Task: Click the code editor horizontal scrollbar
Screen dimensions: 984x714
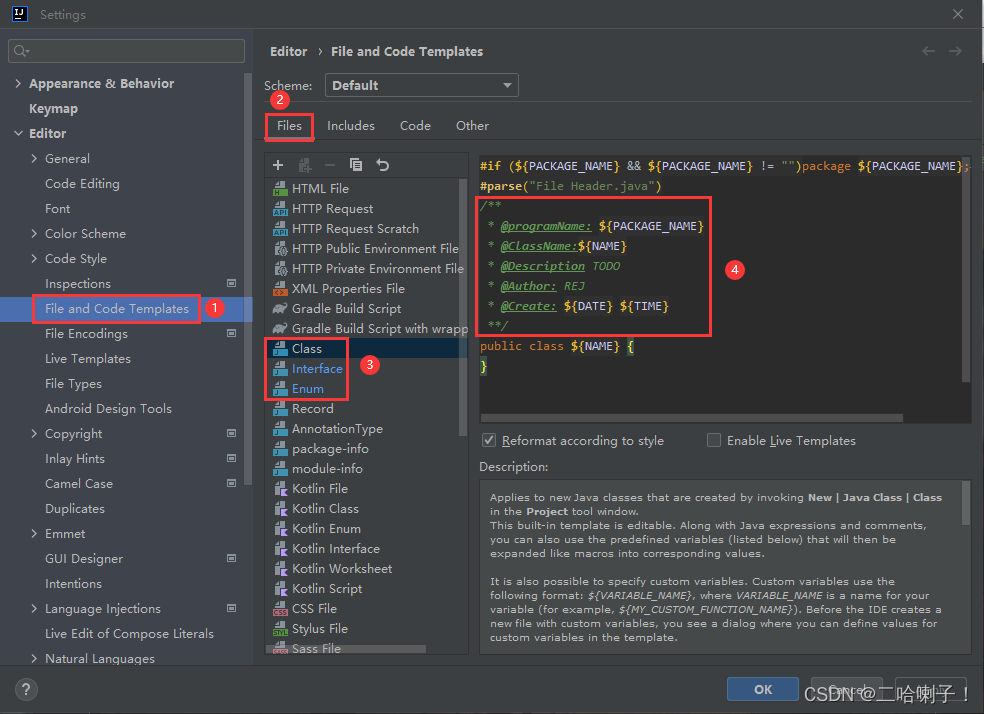Action: (x=692, y=418)
